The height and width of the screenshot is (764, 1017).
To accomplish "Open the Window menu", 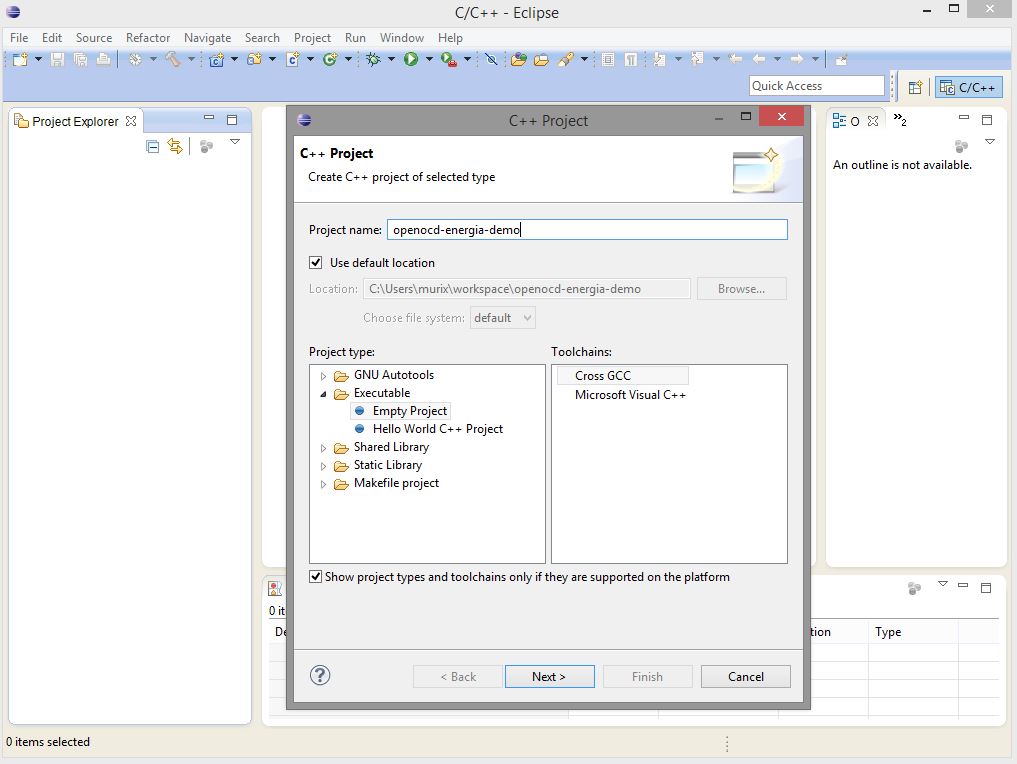I will click(401, 38).
